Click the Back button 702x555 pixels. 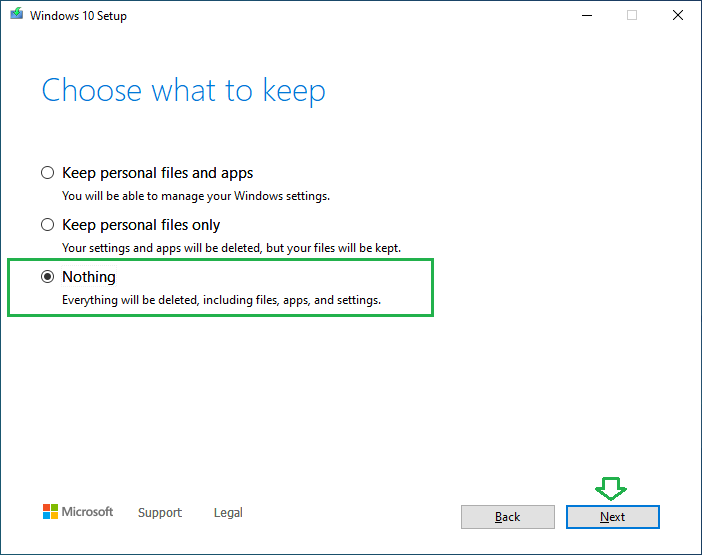[508, 517]
